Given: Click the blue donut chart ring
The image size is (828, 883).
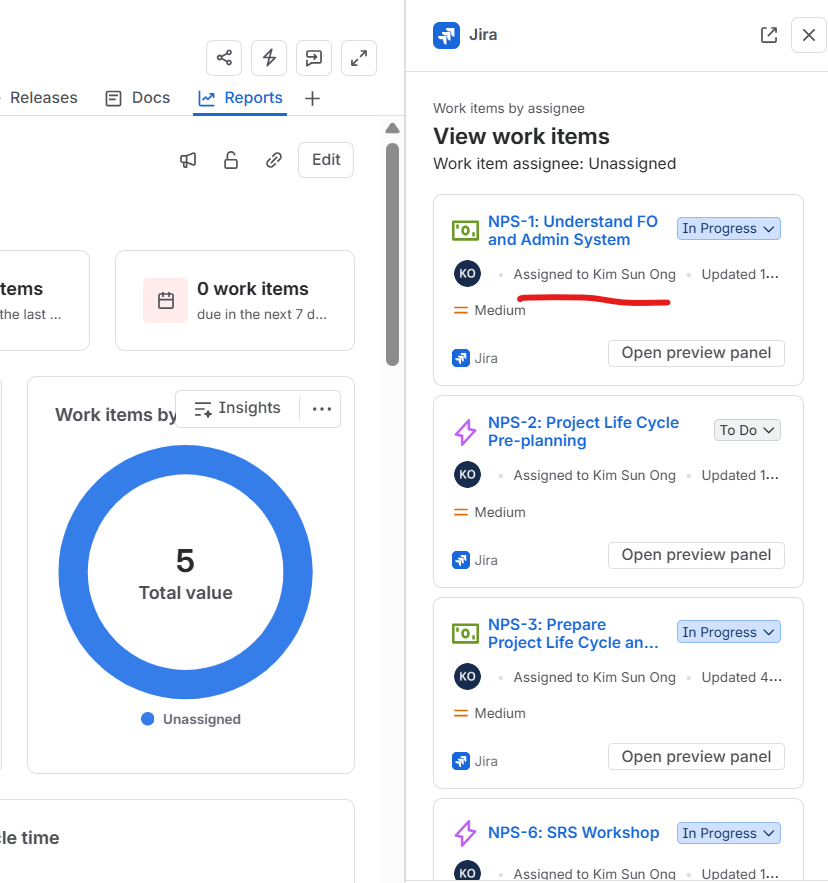Looking at the screenshot, I should click(x=73, y=572).
